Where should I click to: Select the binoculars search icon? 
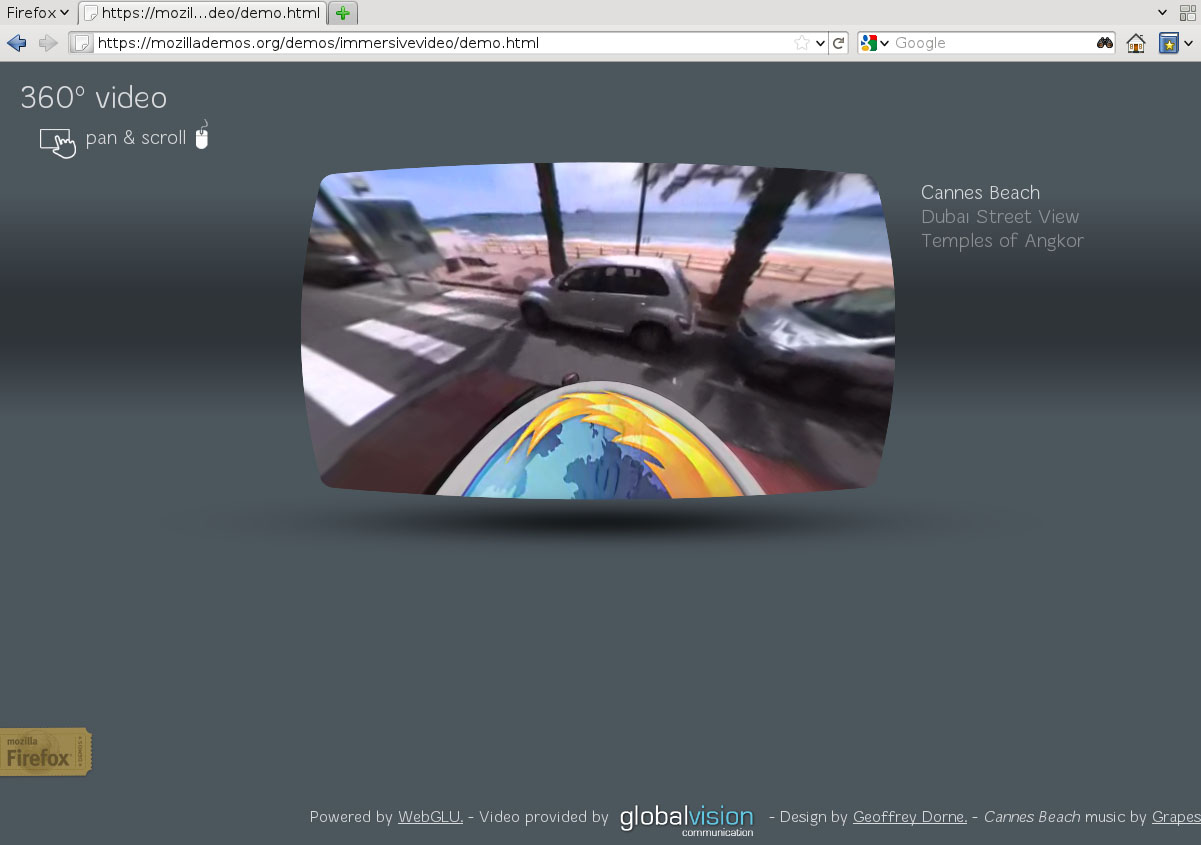(x=1103, y=43)
